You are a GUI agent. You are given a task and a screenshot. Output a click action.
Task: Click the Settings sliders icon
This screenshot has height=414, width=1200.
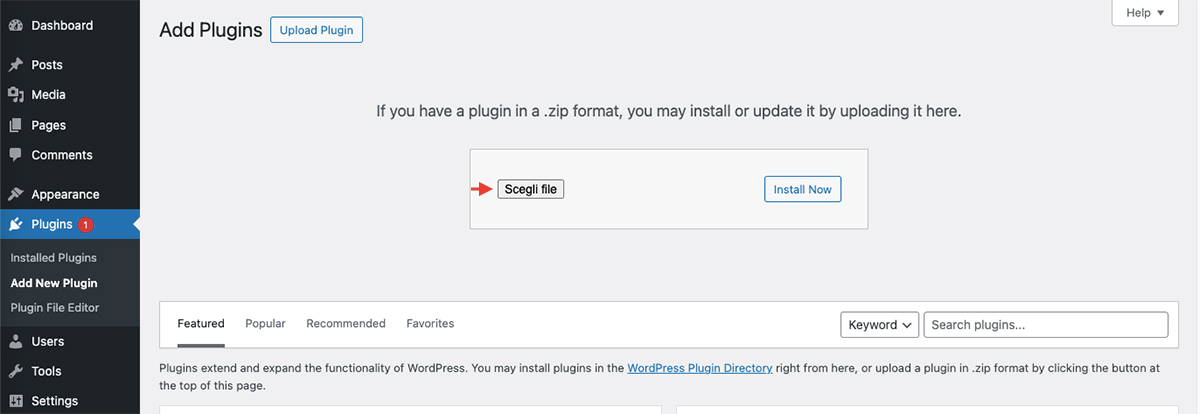point(16,401)
